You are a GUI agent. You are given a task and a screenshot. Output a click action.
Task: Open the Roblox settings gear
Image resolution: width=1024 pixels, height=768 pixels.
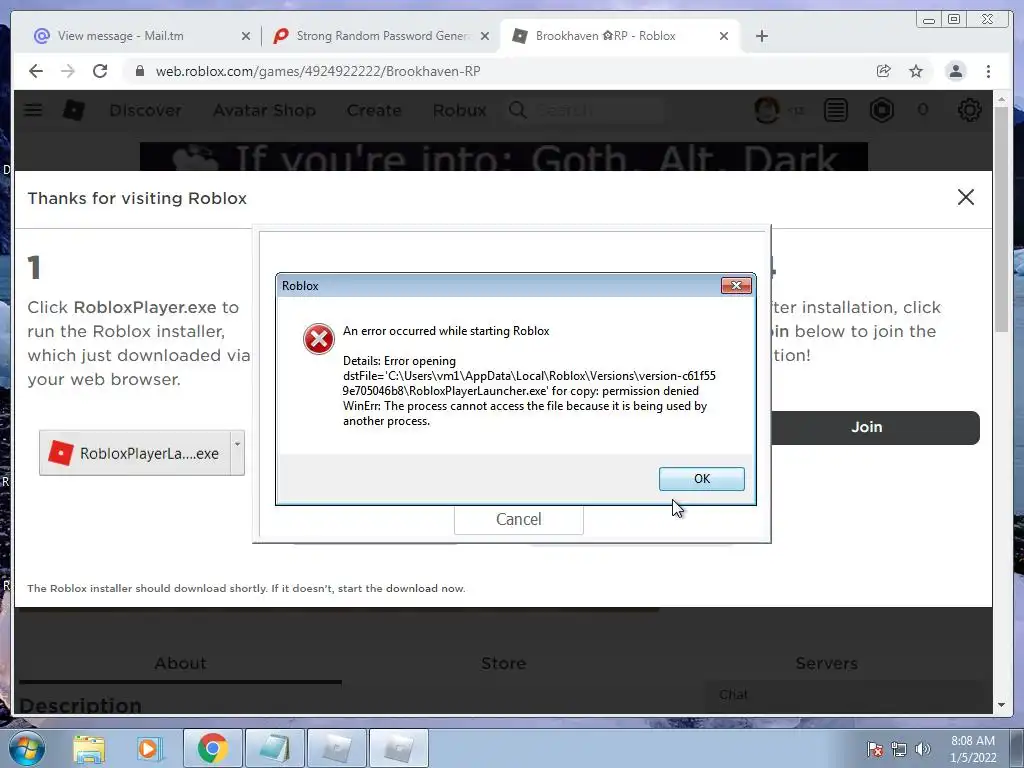969,110
